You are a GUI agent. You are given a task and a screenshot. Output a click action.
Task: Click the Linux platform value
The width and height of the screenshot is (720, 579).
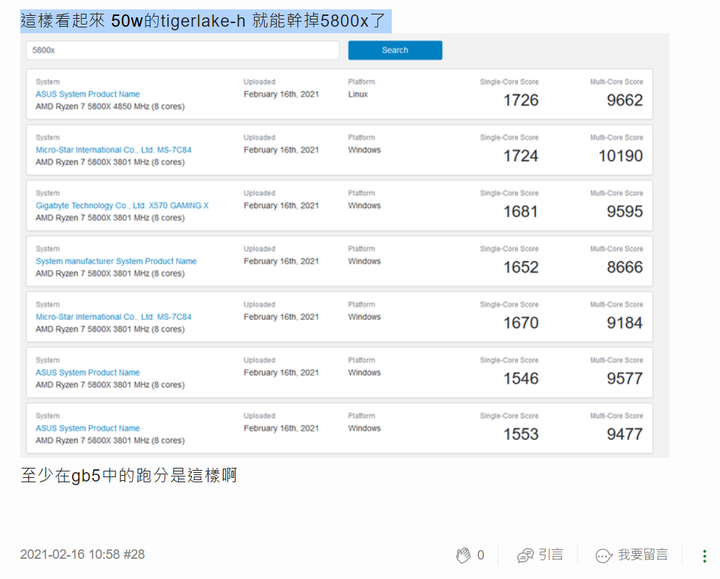click(x=358, y=94)
